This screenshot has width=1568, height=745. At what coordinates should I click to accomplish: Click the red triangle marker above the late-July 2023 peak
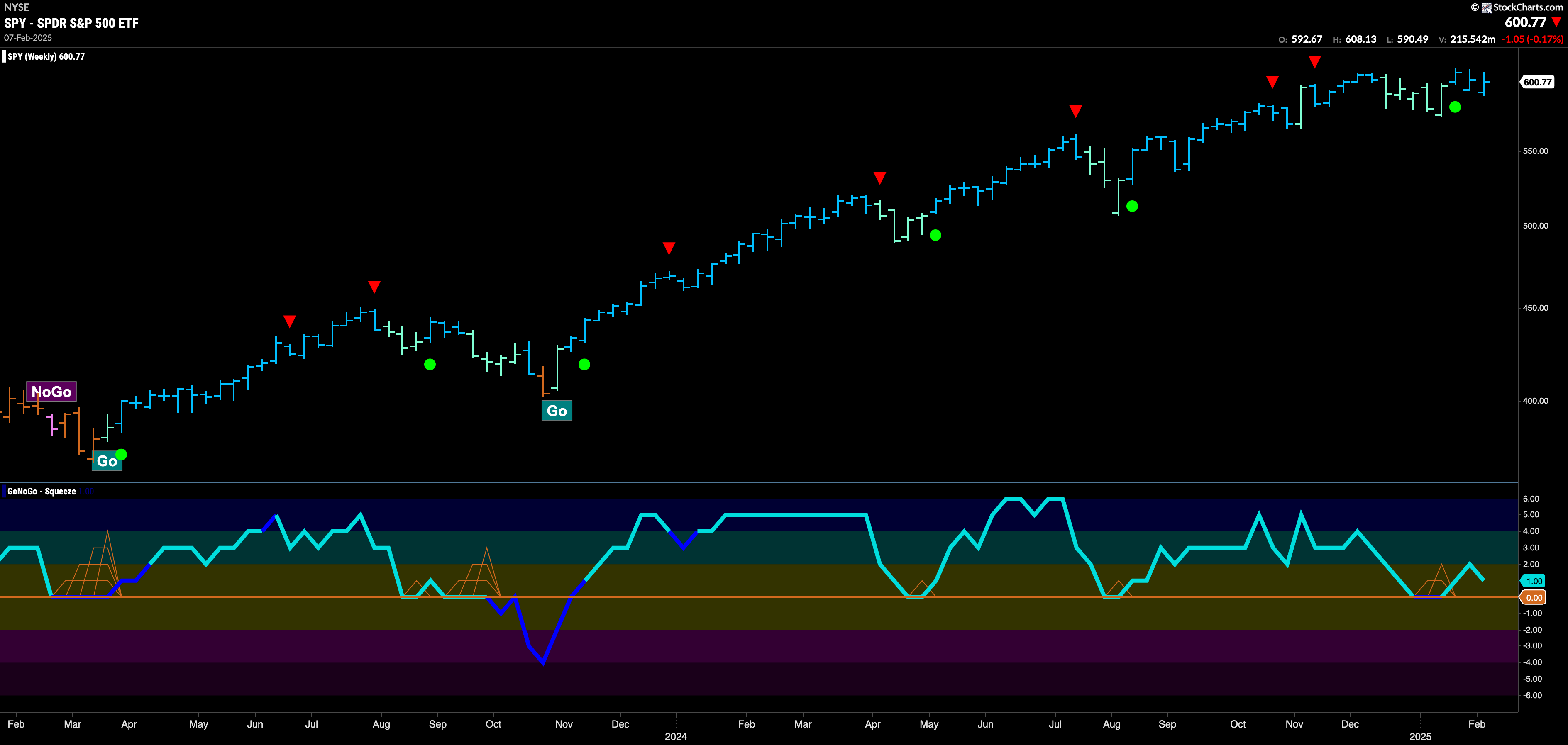pyautogui.click(x=374, y=287)
